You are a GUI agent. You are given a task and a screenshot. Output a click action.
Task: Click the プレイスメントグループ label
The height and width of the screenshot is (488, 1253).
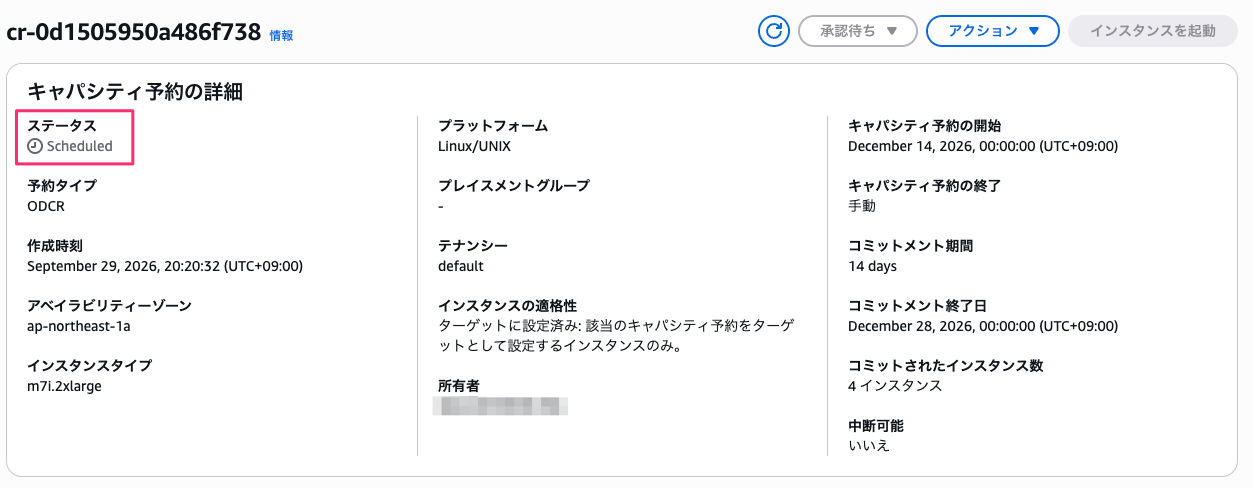[x=514, y=186]
